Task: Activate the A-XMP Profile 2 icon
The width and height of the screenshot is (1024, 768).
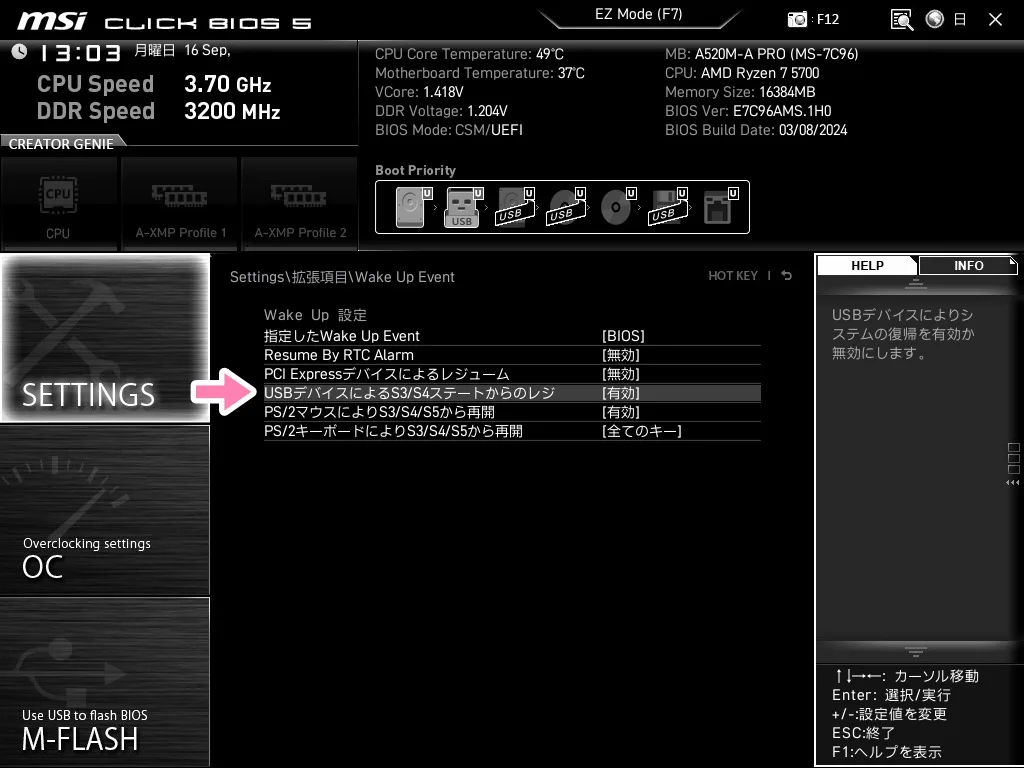Action: coord(299,202)
